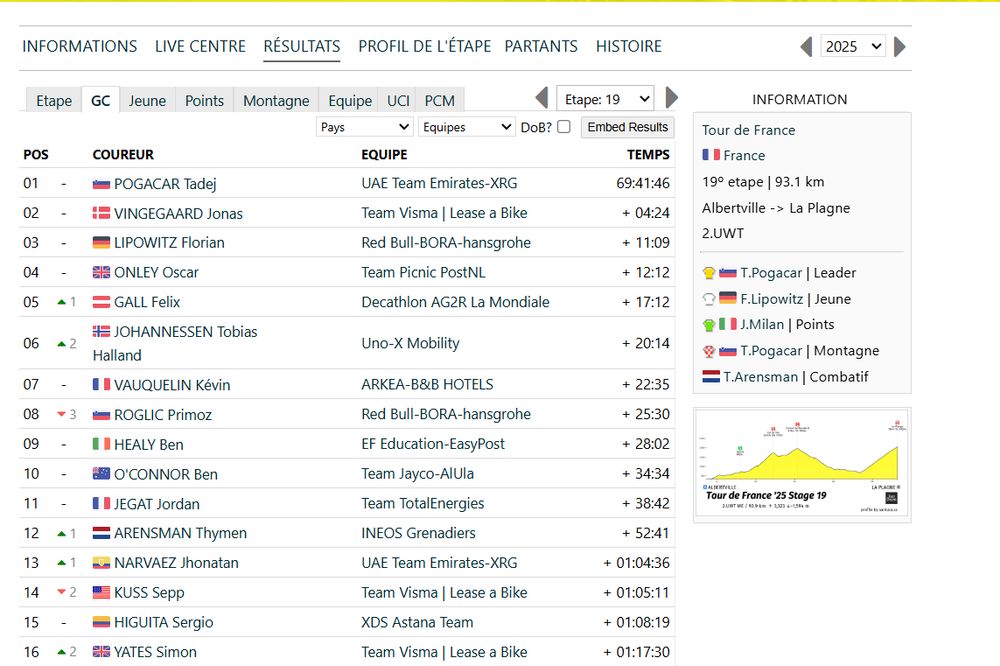Open the Pays country filter dropdown

click(364, 127)
